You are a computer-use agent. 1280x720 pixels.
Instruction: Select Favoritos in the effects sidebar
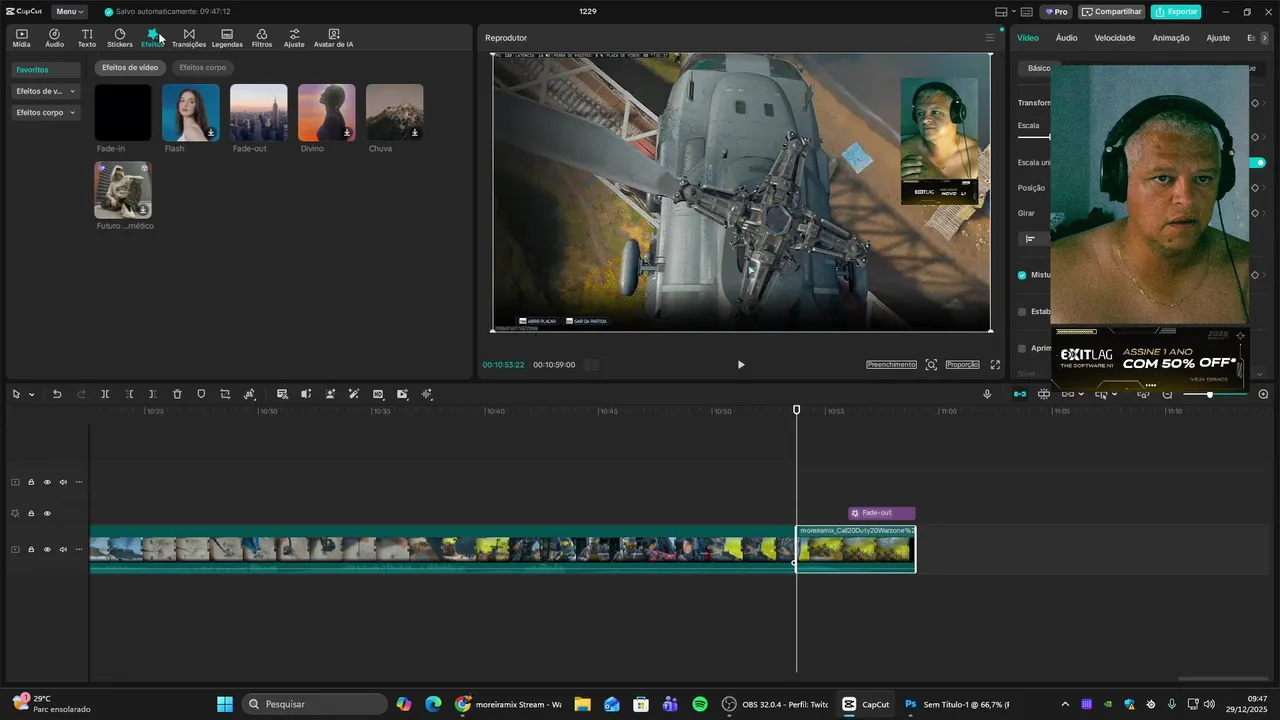[x=46, y=70]
